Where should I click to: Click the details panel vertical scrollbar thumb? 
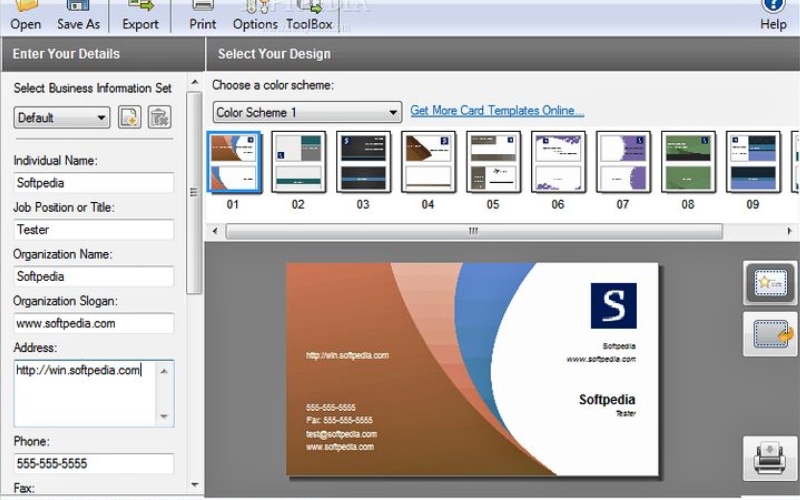(x=194, y=193)
